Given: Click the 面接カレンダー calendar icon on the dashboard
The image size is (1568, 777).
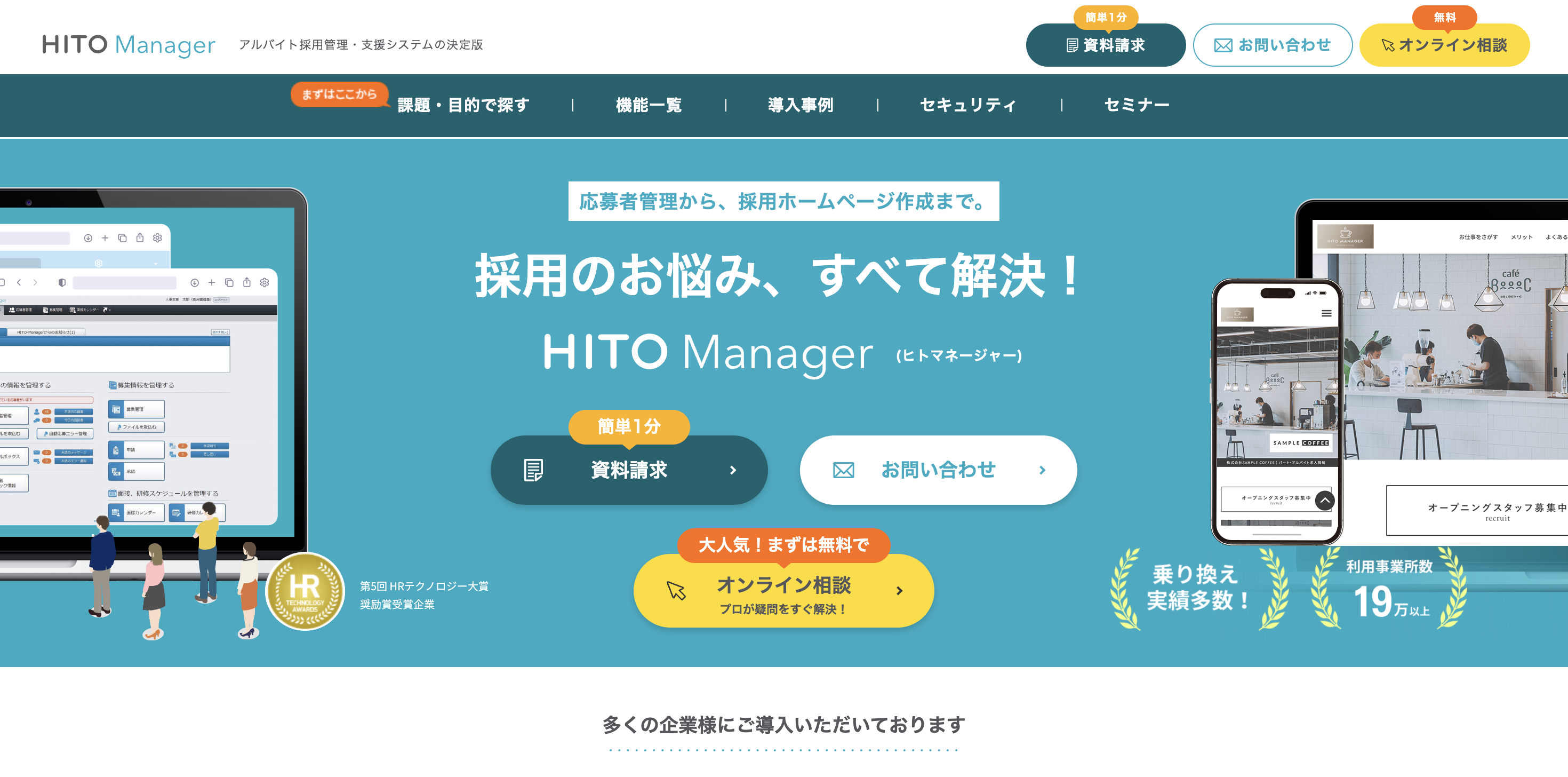Looking at the screenshot, I should pyautogui.click(x=115, y=513).
